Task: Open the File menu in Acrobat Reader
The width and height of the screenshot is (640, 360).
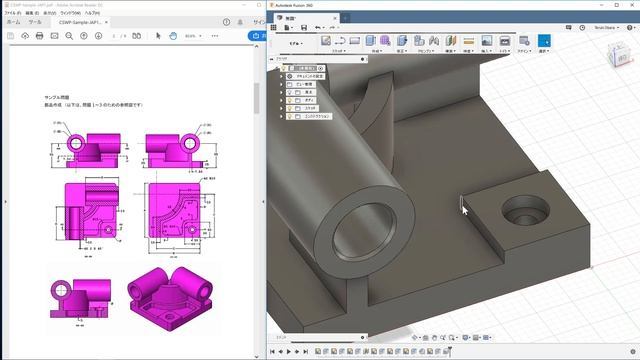Action: (x=12, y=13)
